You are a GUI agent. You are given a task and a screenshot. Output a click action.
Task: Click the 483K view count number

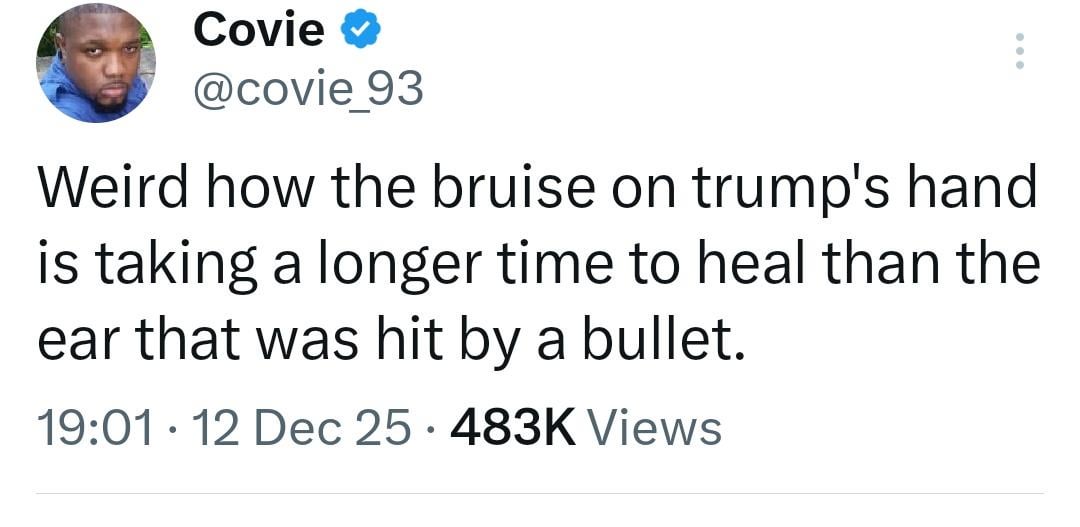click(x=513, y=428)
